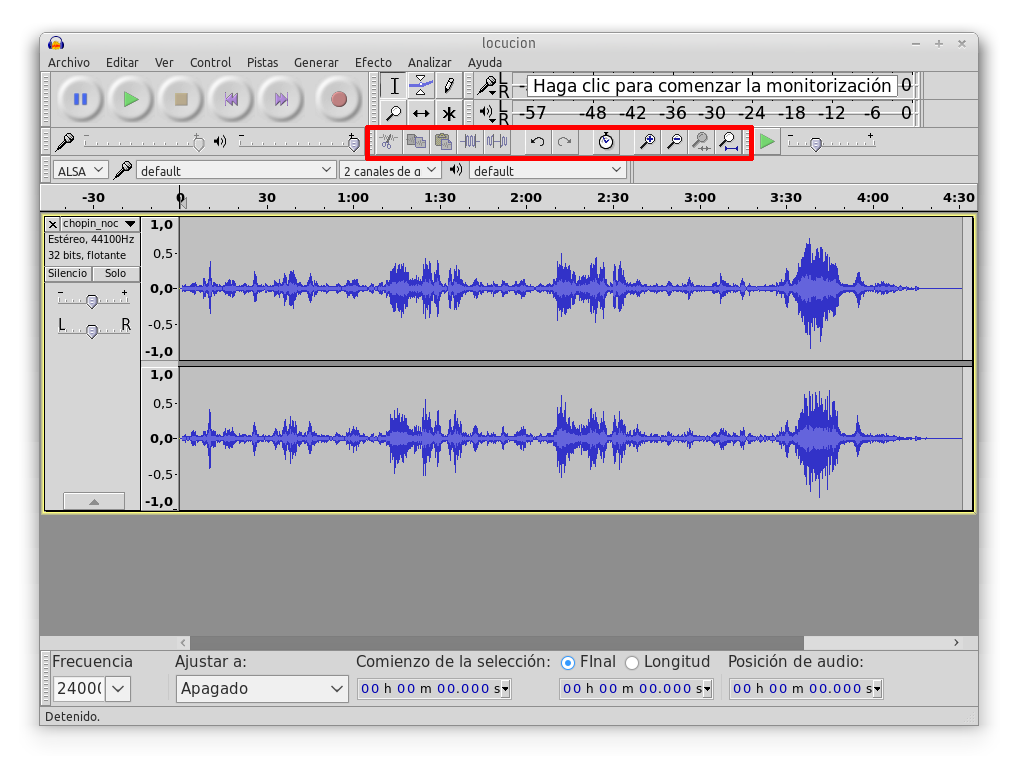
Task: Open the project Frecuencia rate dropdown
Action: 119,688
